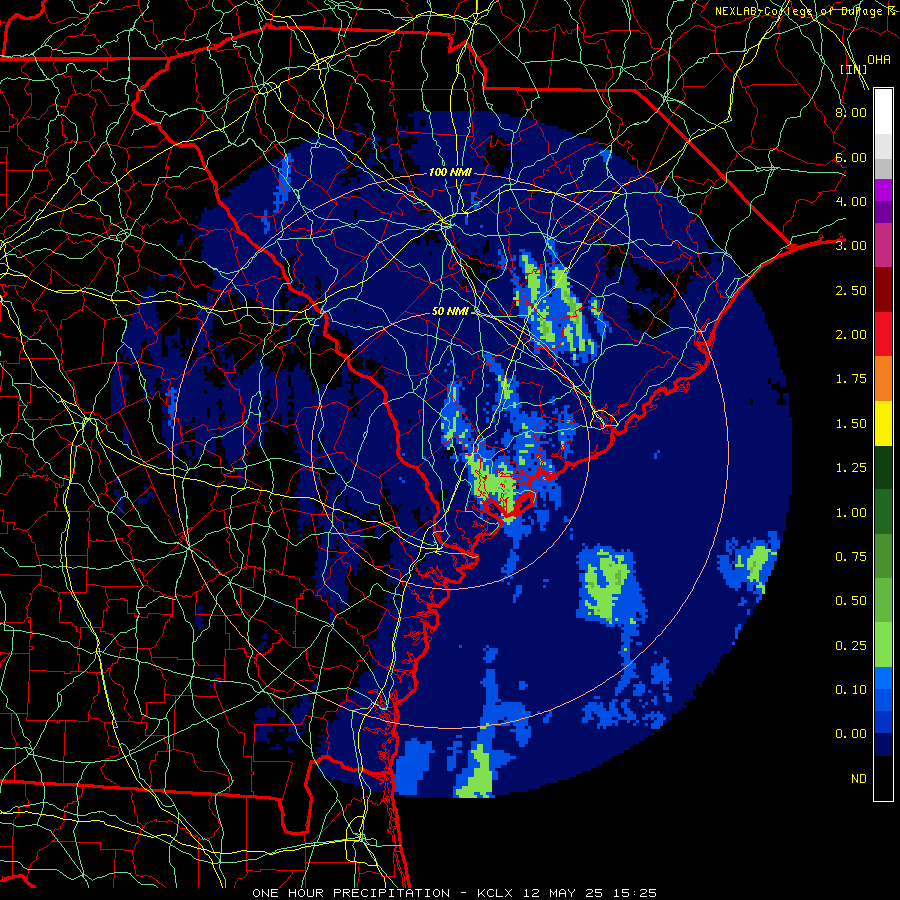Click the 2.50 legend value
Viewport: 900px width, 900px height.
(851, 290)
